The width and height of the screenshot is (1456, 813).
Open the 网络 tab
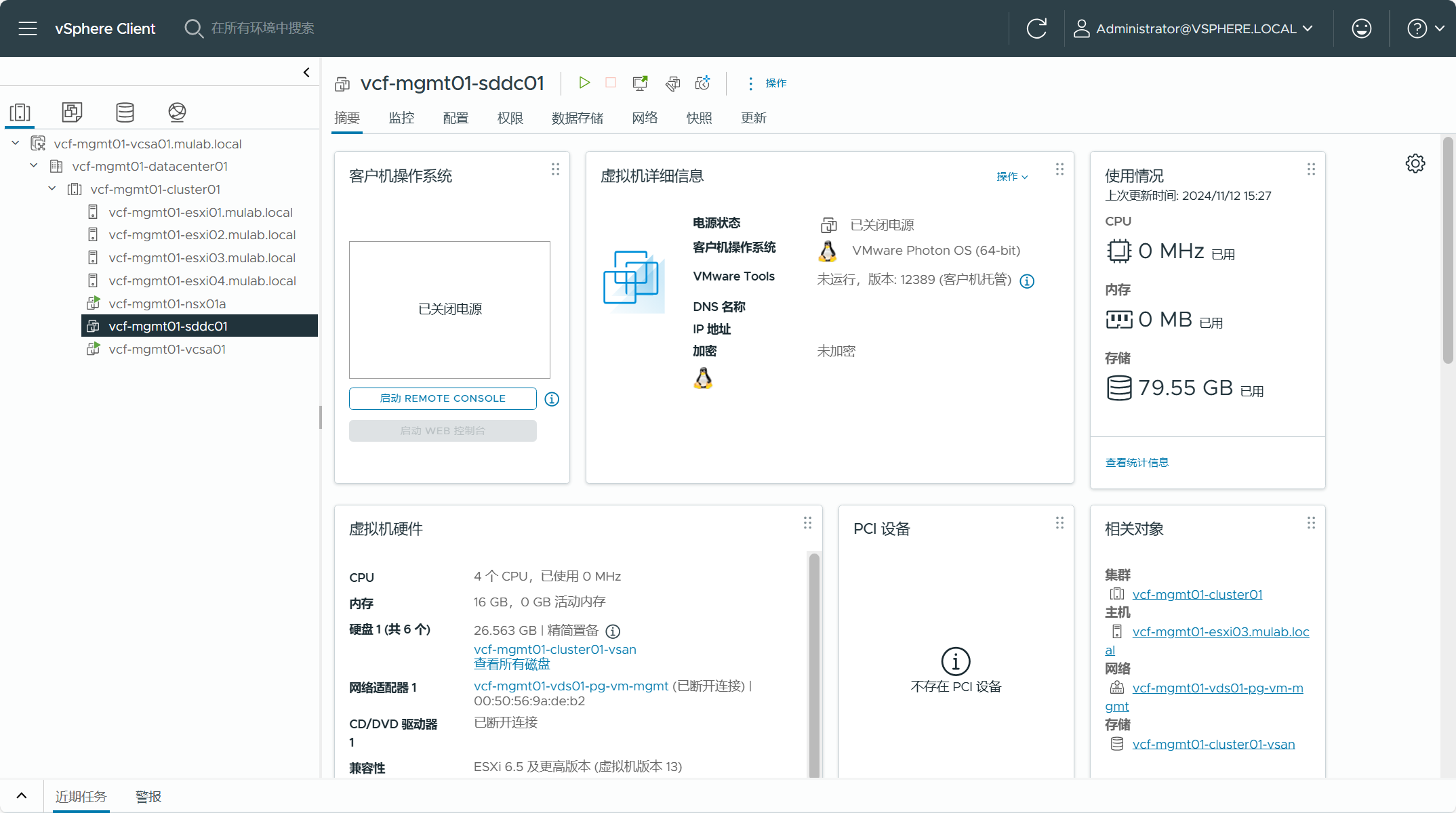(x=645, y=118)
